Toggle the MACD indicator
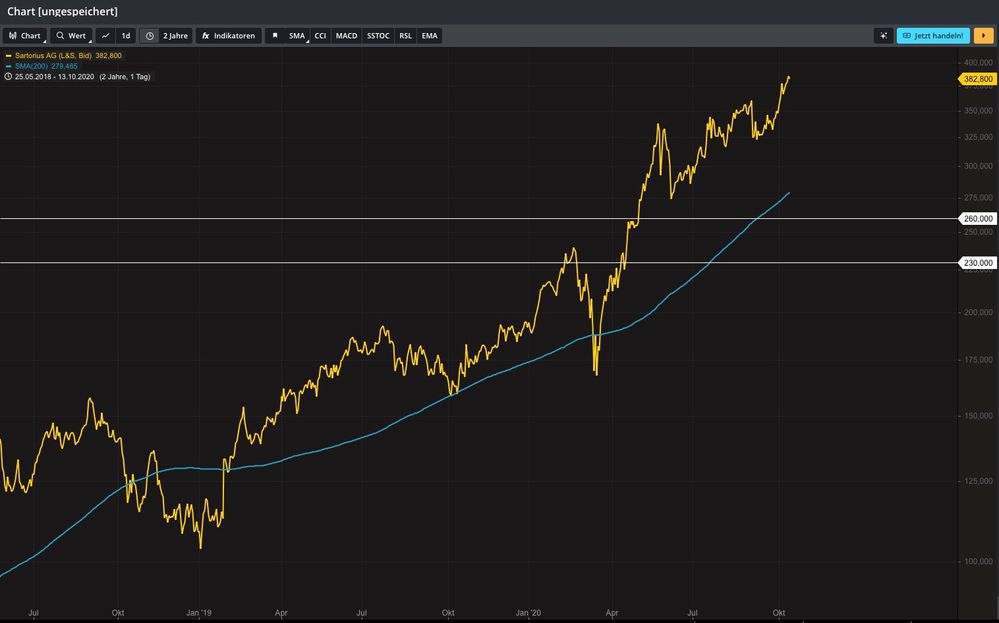Screen dimensions: 999x623 coord(346,36)
